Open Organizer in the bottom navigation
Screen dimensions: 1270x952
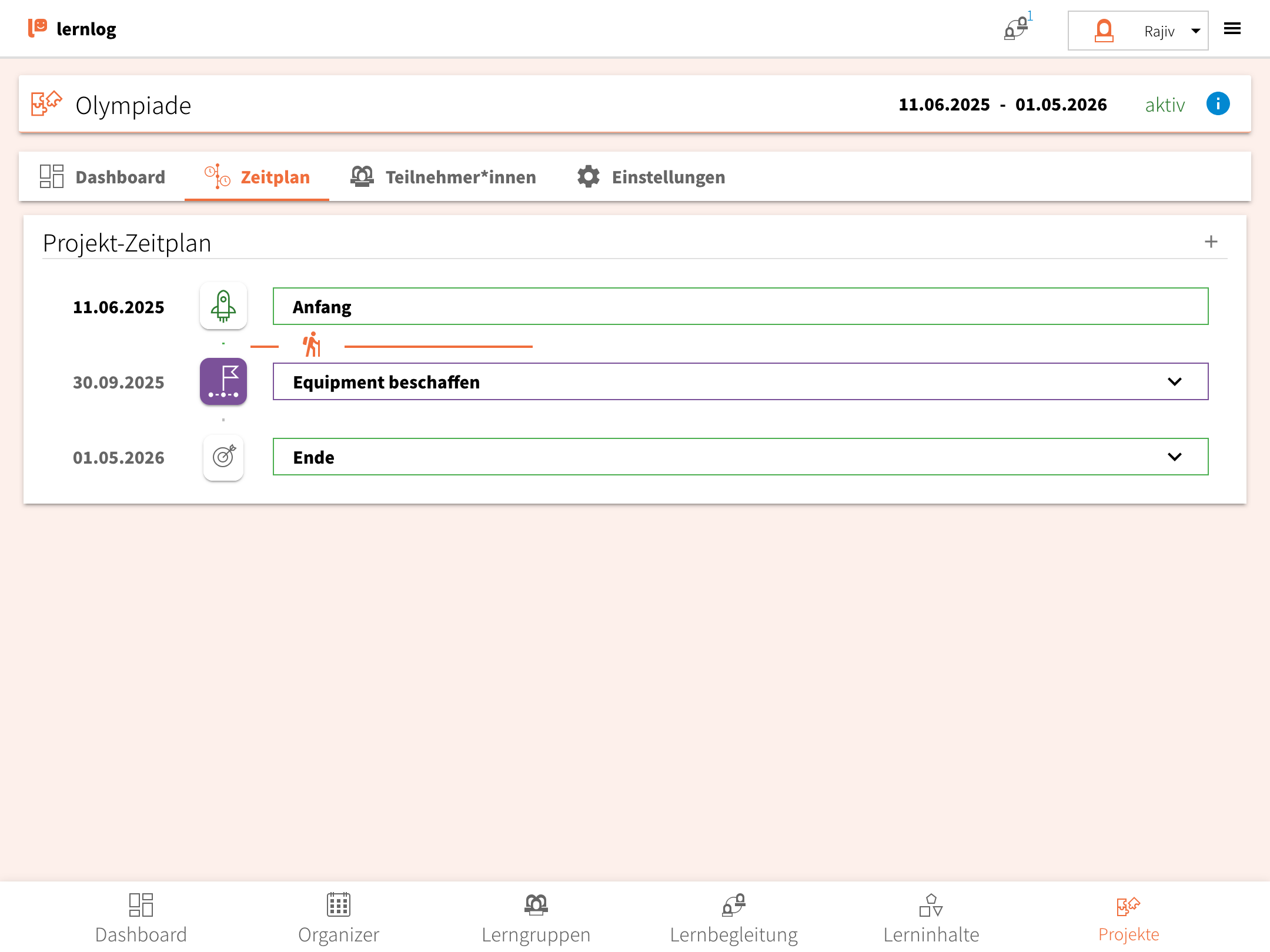pyautogui.click(x=338, y=918)
